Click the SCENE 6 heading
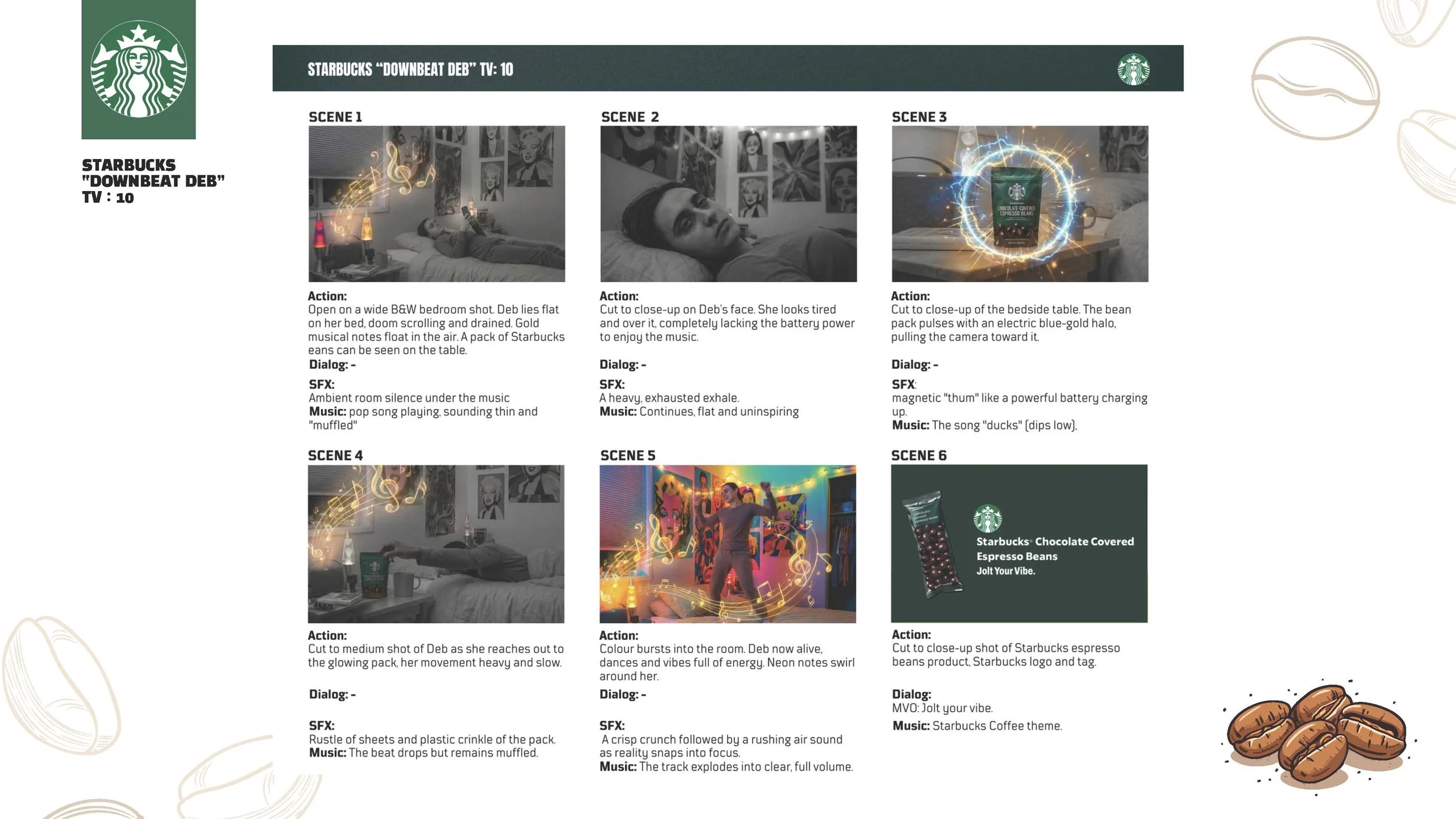Viewport: 1456px width, 819px height. pyautogui.click(x=919, y=456)
